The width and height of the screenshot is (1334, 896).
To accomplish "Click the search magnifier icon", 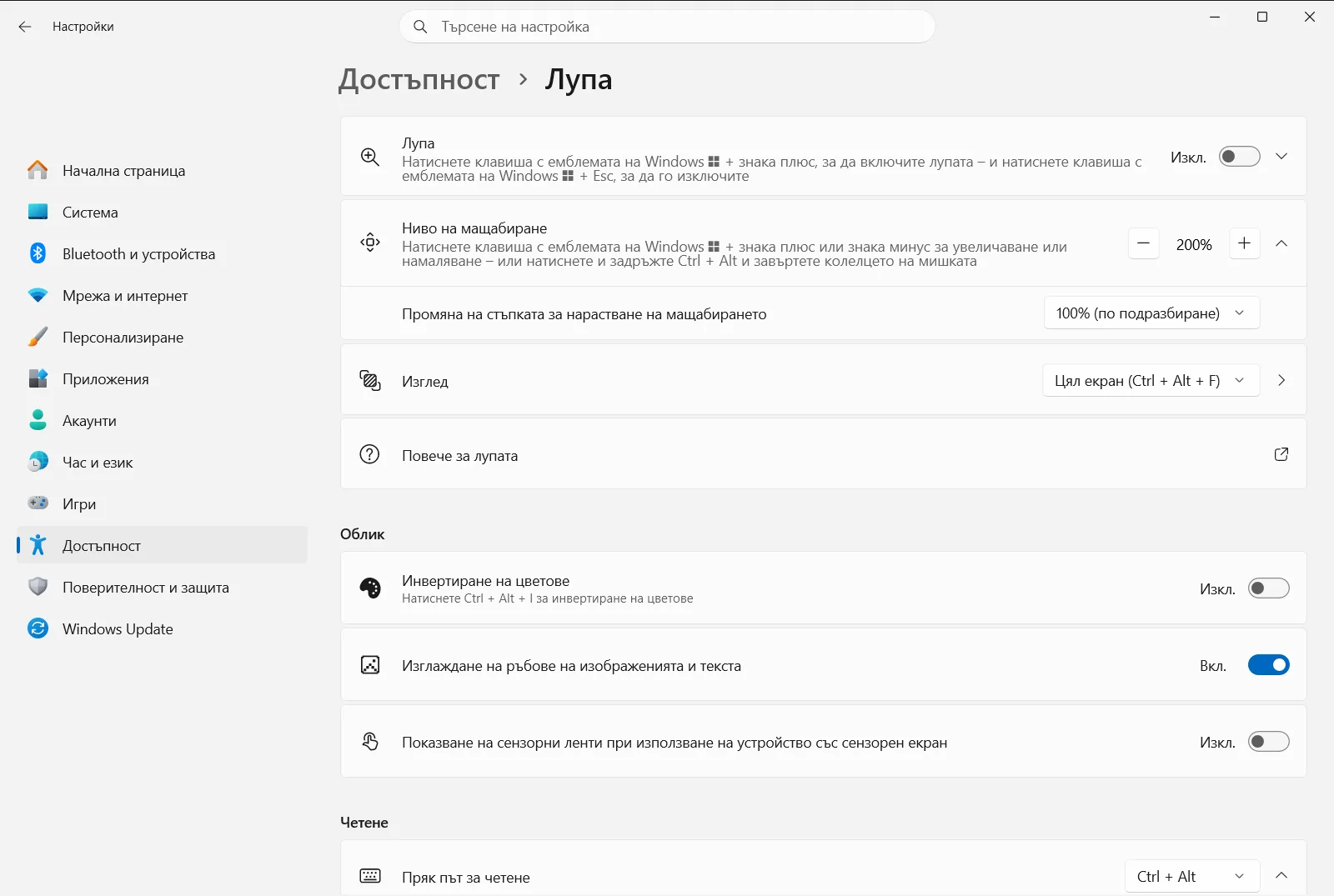I will (421, 27).
